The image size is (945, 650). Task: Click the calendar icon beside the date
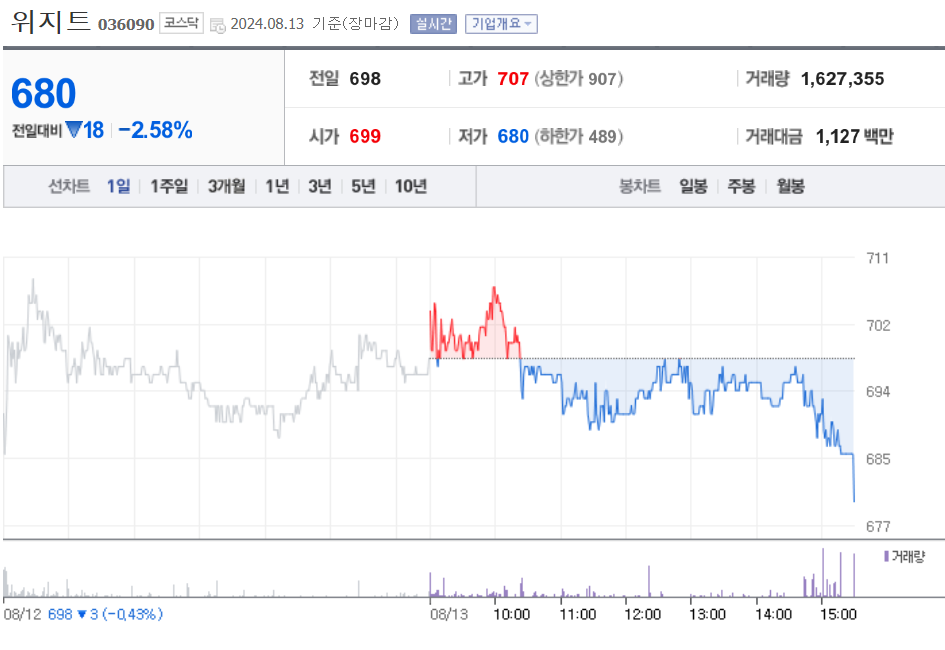[x=218, y=25]
